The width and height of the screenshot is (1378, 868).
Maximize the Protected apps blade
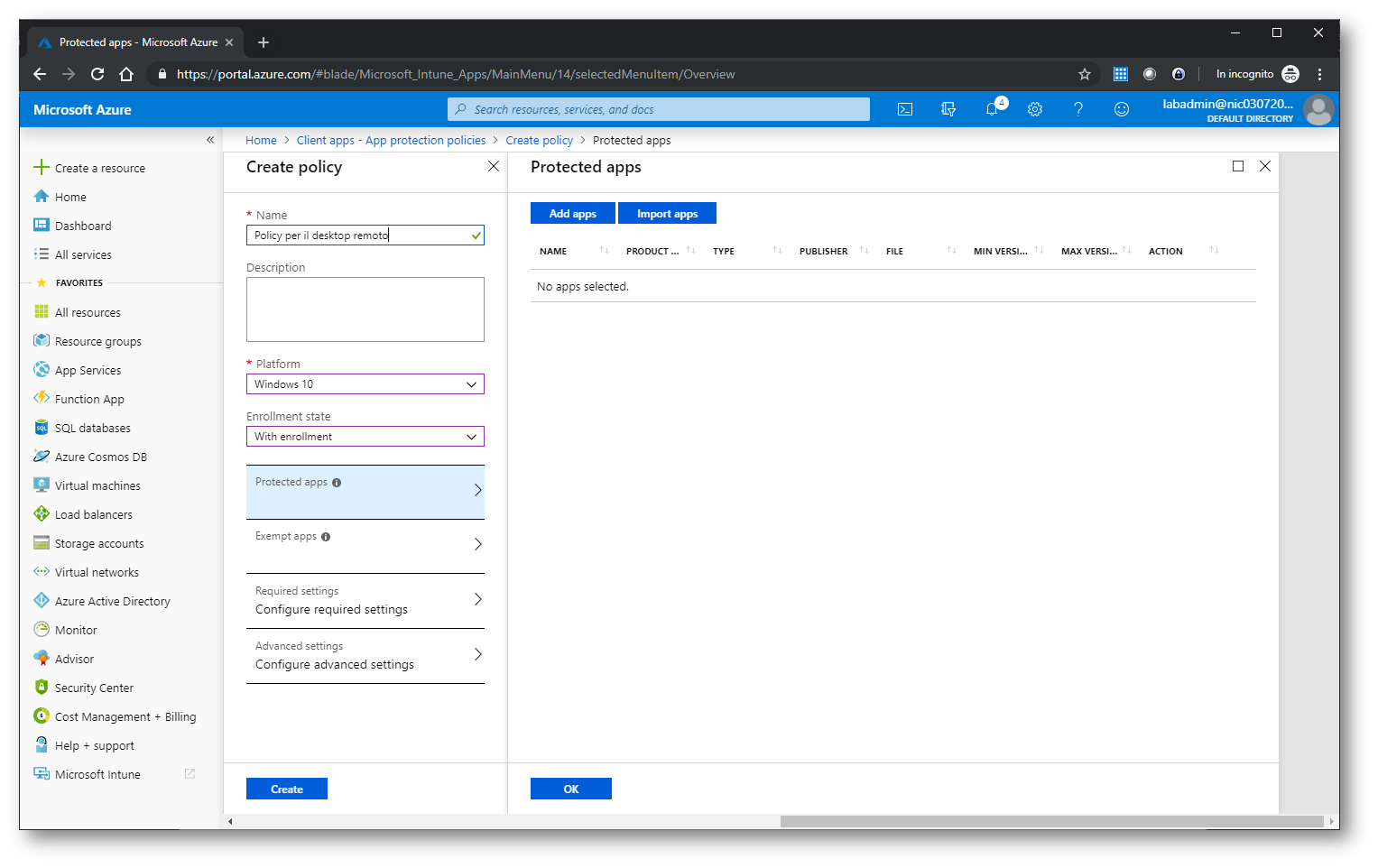pos(1238,166)
